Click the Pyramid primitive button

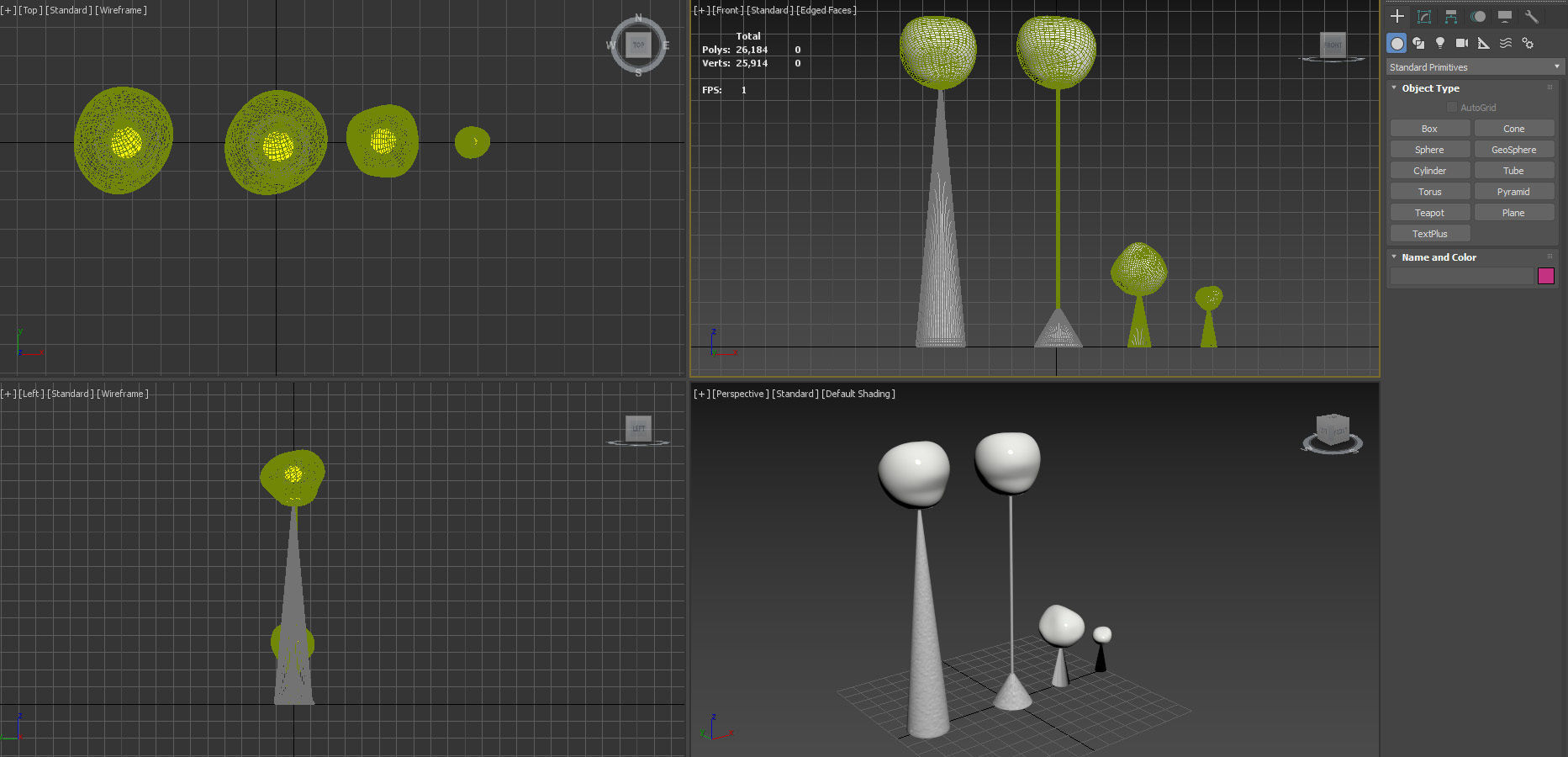coord(1514,192)
